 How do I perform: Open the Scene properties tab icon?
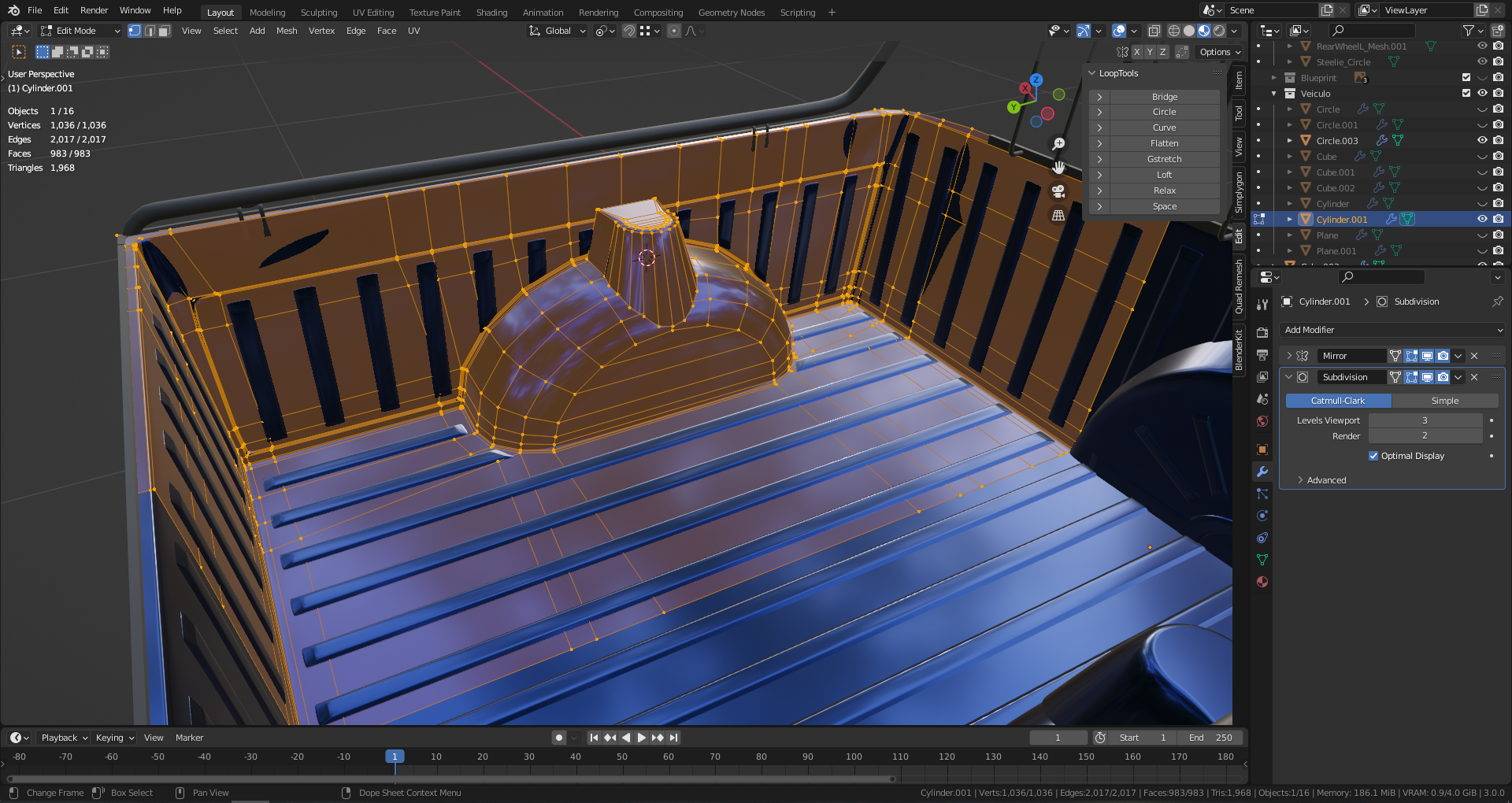click(1262, 398)
